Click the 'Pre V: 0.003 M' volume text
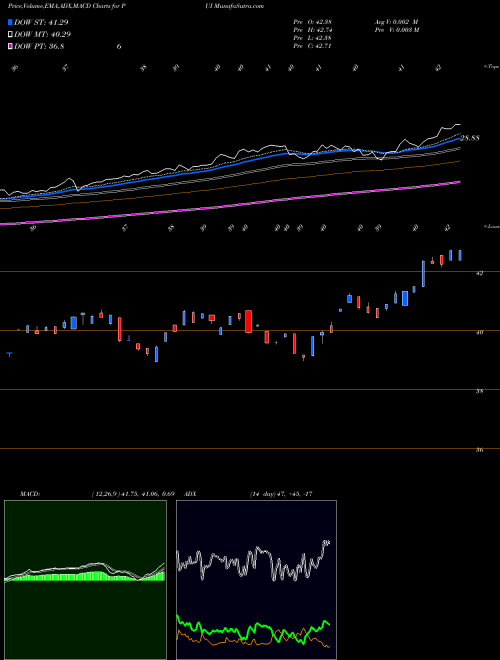Image resolution: width=500 pixels, height=660 pixels. (396, 30)
